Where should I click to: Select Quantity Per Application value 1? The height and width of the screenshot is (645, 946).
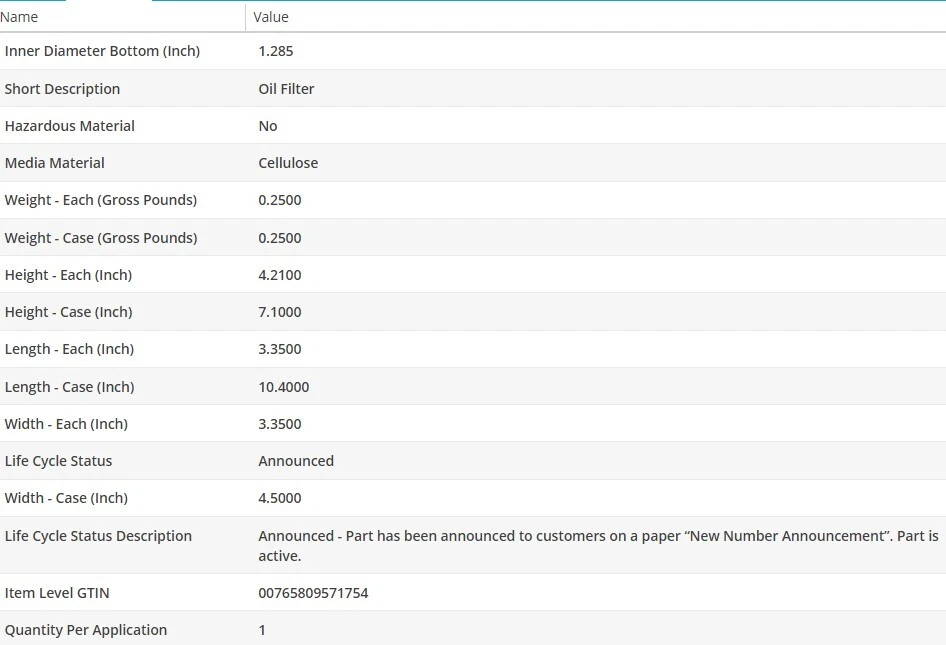coord(262,630)
